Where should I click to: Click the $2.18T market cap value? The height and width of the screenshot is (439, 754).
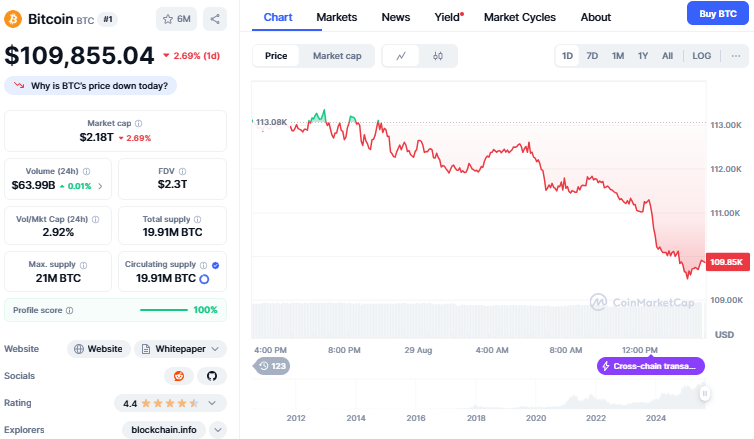97,138
